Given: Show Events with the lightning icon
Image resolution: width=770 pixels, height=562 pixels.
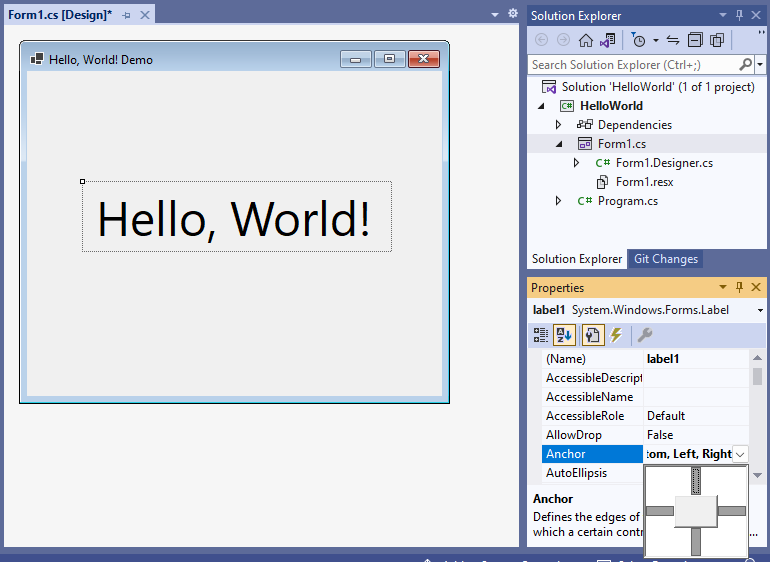Looking at the screenshot, I should 616,335.
